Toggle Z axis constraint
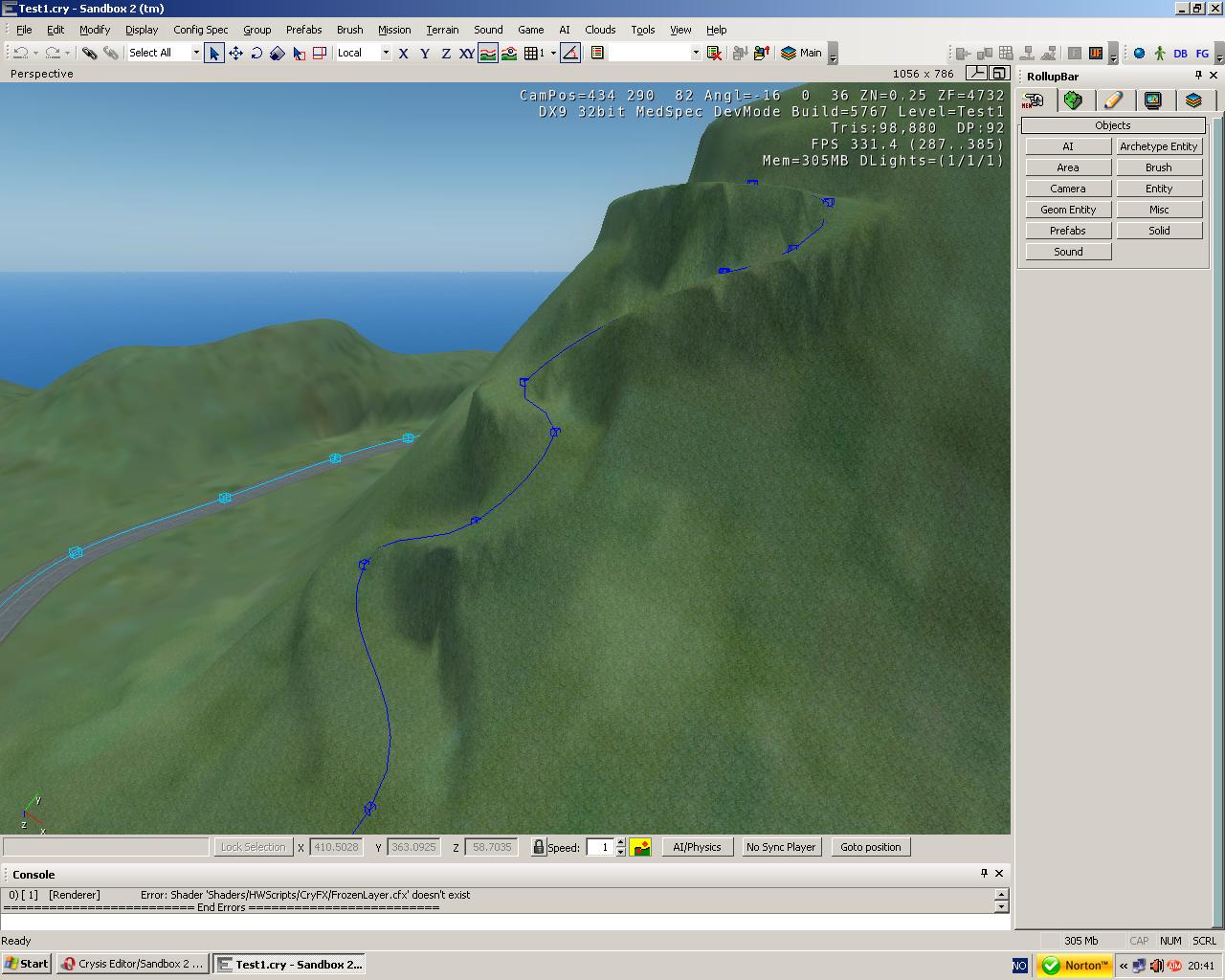The width and height of the screenshot is (1225, 980). click(445, 53)
